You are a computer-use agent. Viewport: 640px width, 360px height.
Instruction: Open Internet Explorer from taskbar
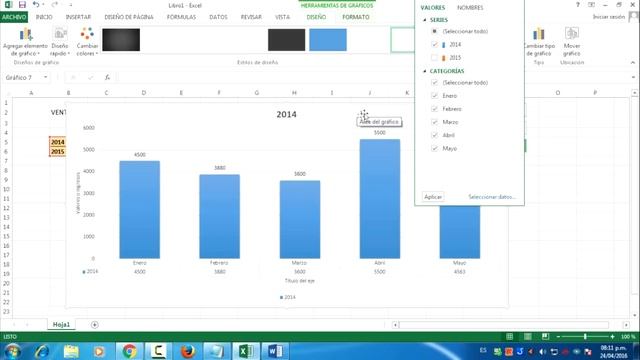(x=42, y=351)
